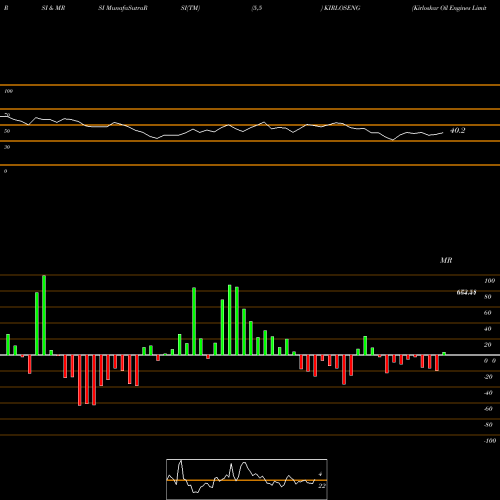Click the 70 level label on RSI chart

pyautogui.click(x=7, y=115)
